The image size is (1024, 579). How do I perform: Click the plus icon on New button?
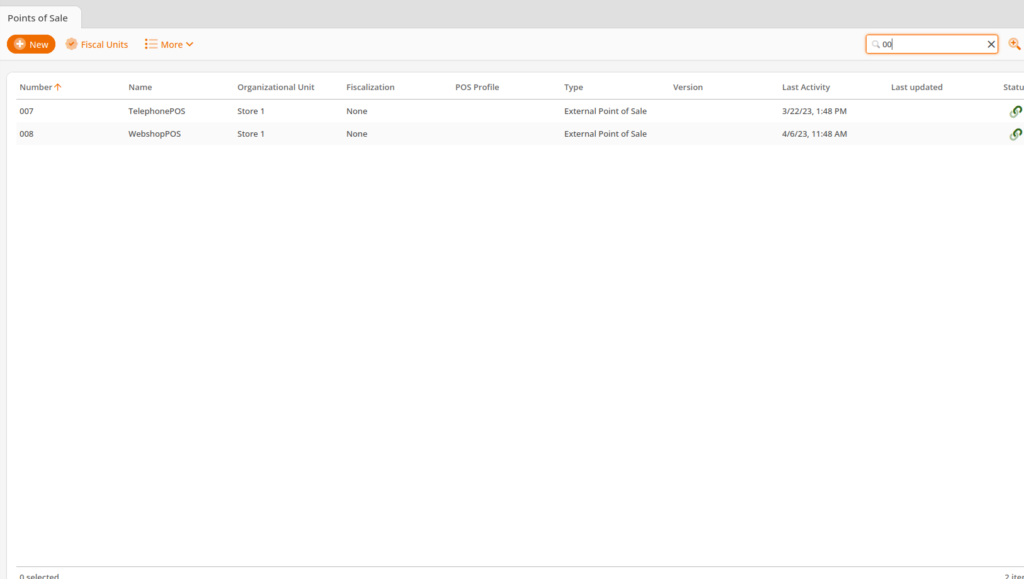[20, 44]
